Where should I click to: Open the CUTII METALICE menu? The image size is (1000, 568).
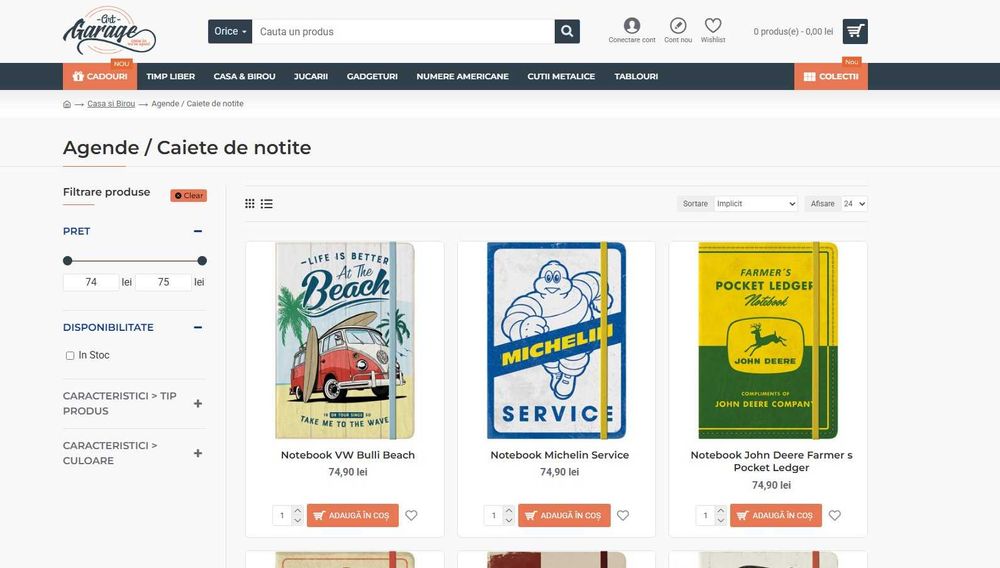click(x=561, y=76)
